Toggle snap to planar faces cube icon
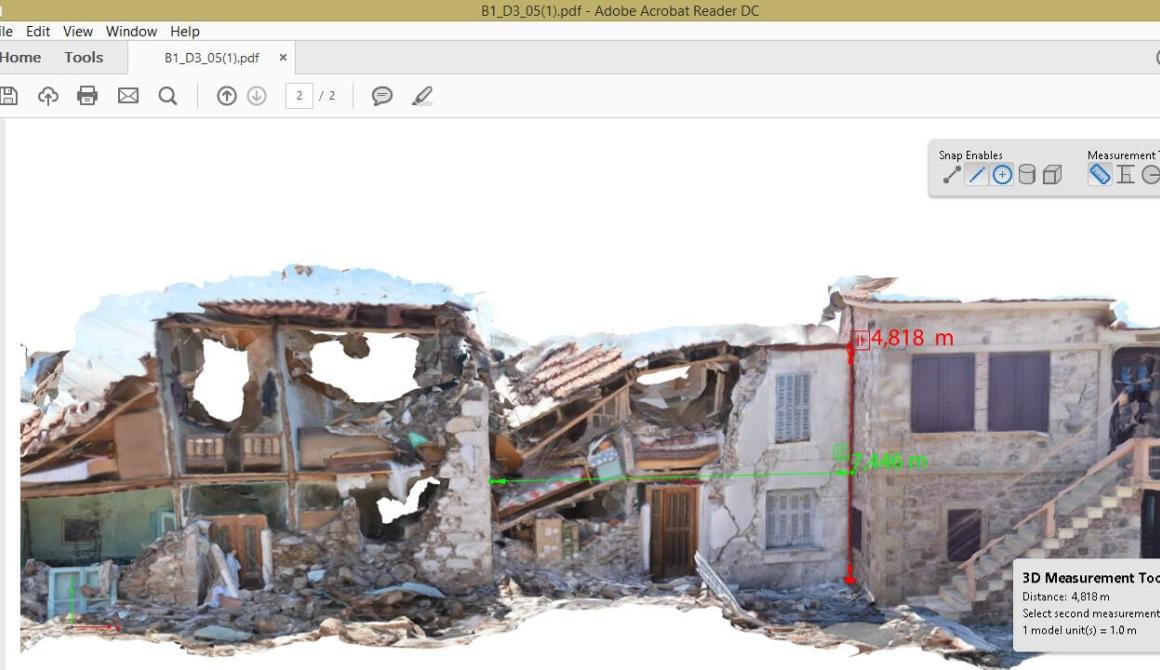This screenshot has width=1160, height=670. (1052, 175)
